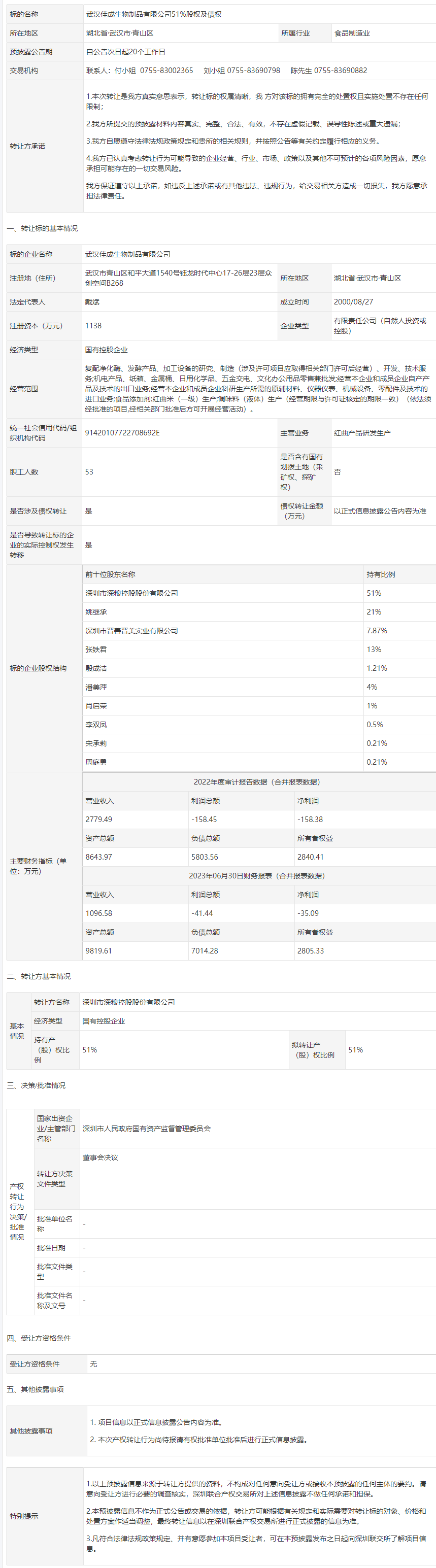Image resolution: width=436 pixels, height=1568 pixels.
Task: Click shareholder 深圳市晋善晋美实业有限公司
Action: [131, 631]
